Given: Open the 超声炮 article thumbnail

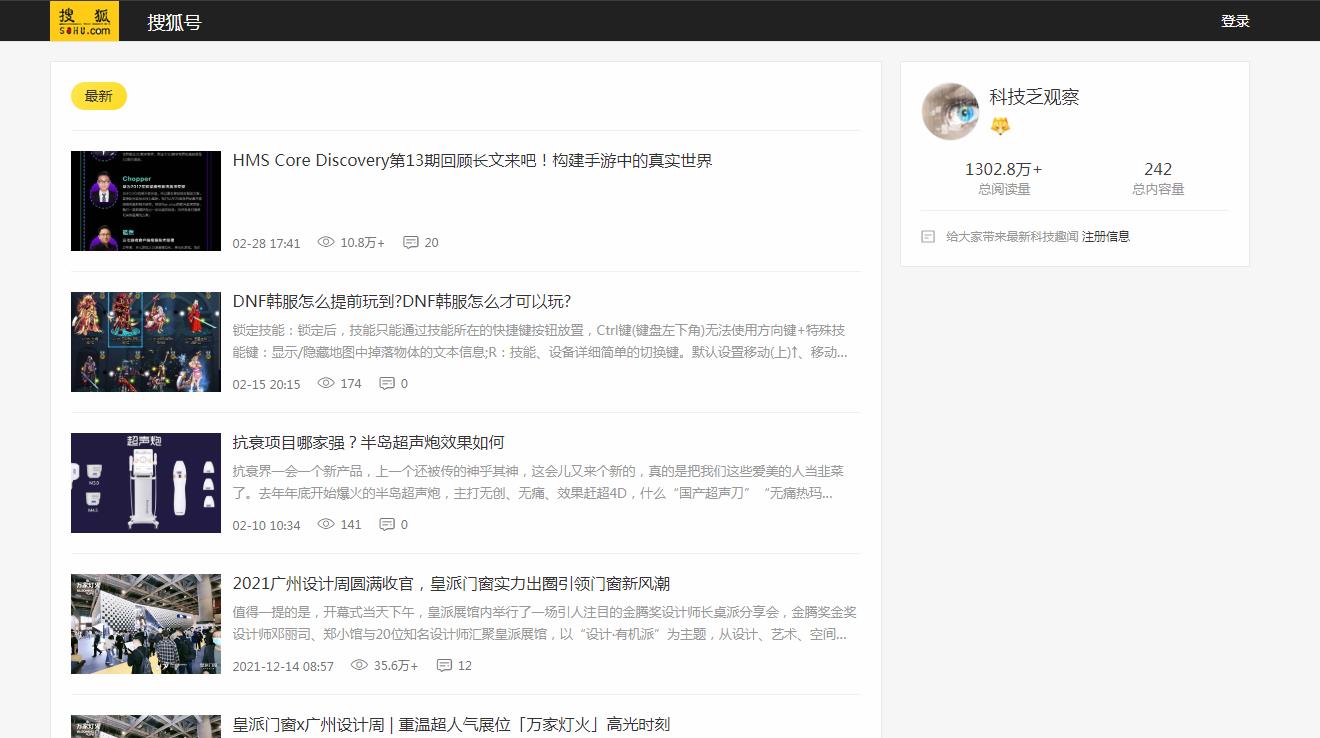Looking at the screenshot, I should pyautogui.click(x=146, y=483).
